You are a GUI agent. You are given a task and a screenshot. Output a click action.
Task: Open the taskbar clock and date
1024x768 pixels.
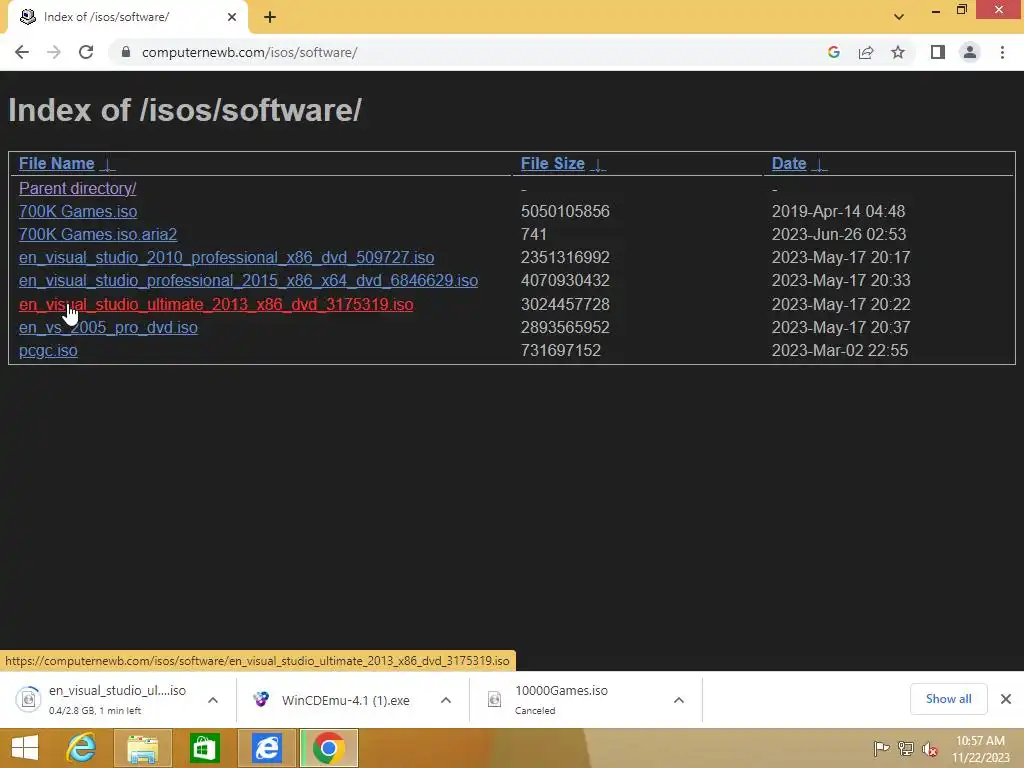click(981, 749)
